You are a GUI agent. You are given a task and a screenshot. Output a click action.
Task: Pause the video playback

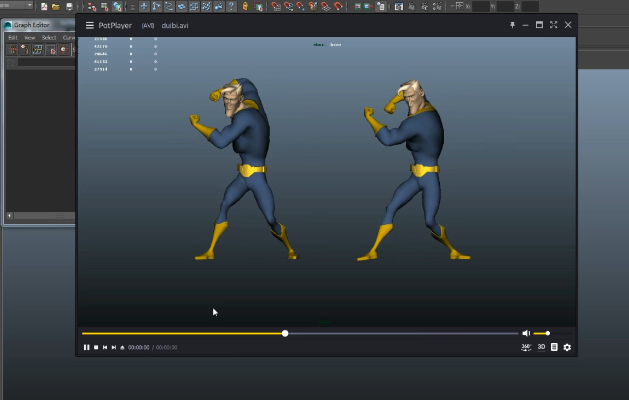click(86, 347)
